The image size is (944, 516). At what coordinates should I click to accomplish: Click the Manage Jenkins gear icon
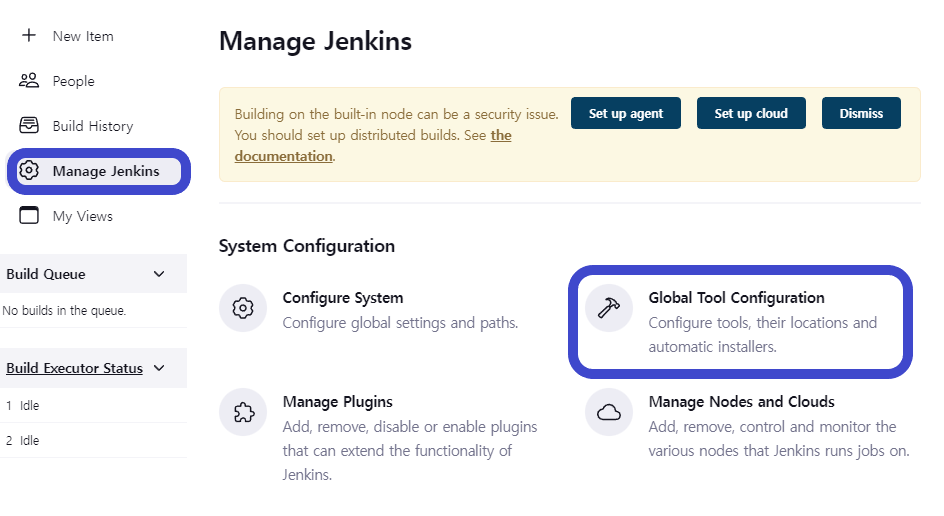pos(29,170)
